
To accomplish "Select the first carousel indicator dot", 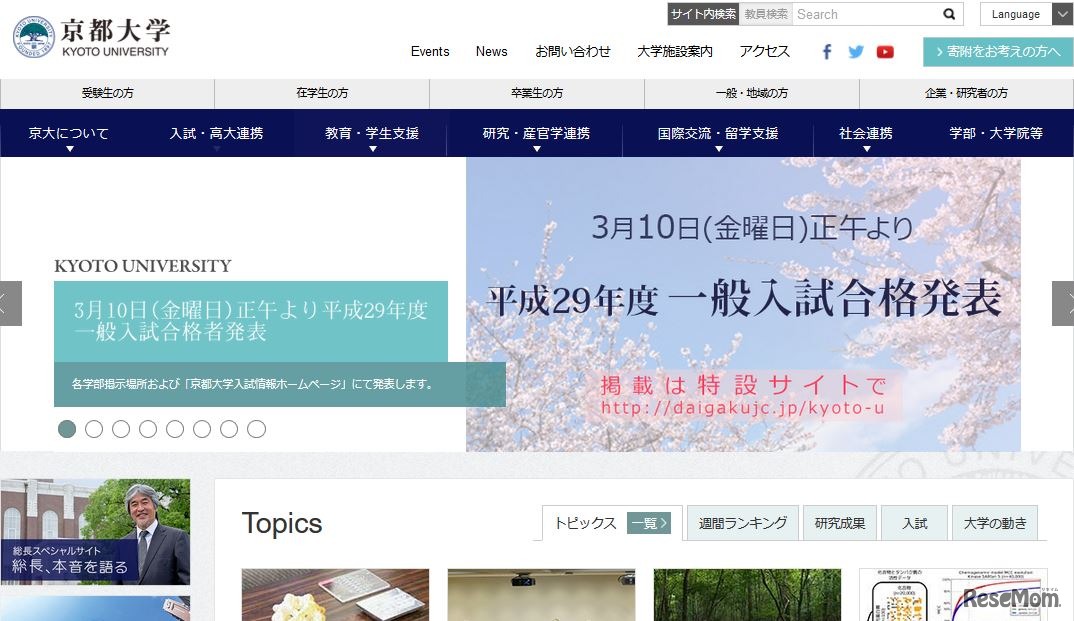I will click(67, 429).
